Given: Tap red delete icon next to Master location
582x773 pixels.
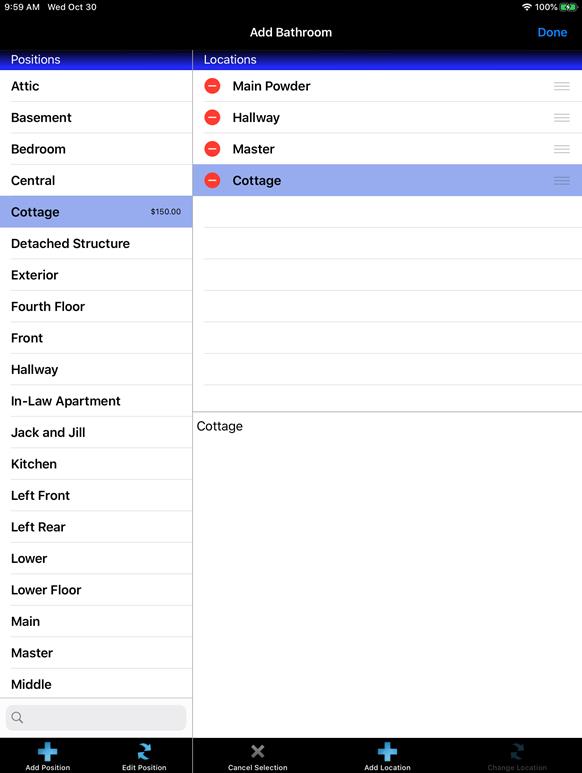Looking at the screenshot, I should (212, 149).
